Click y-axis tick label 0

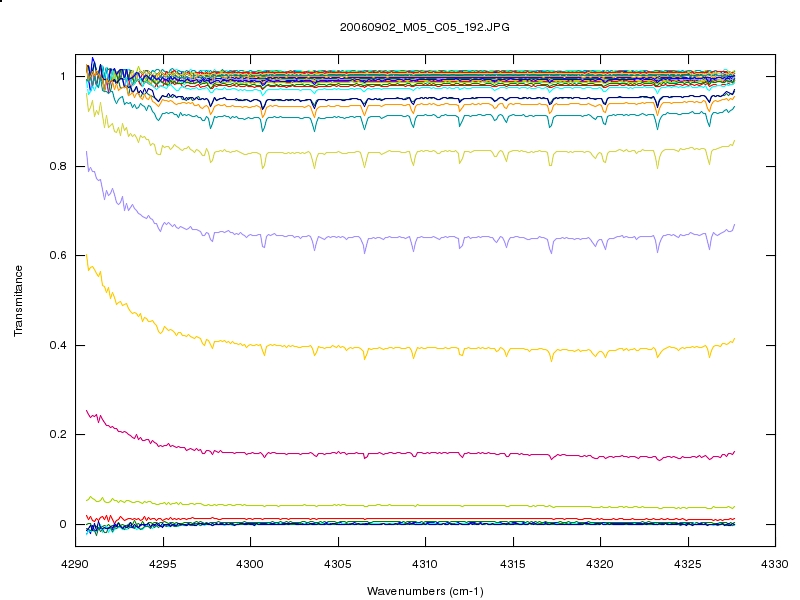(63, 524)
